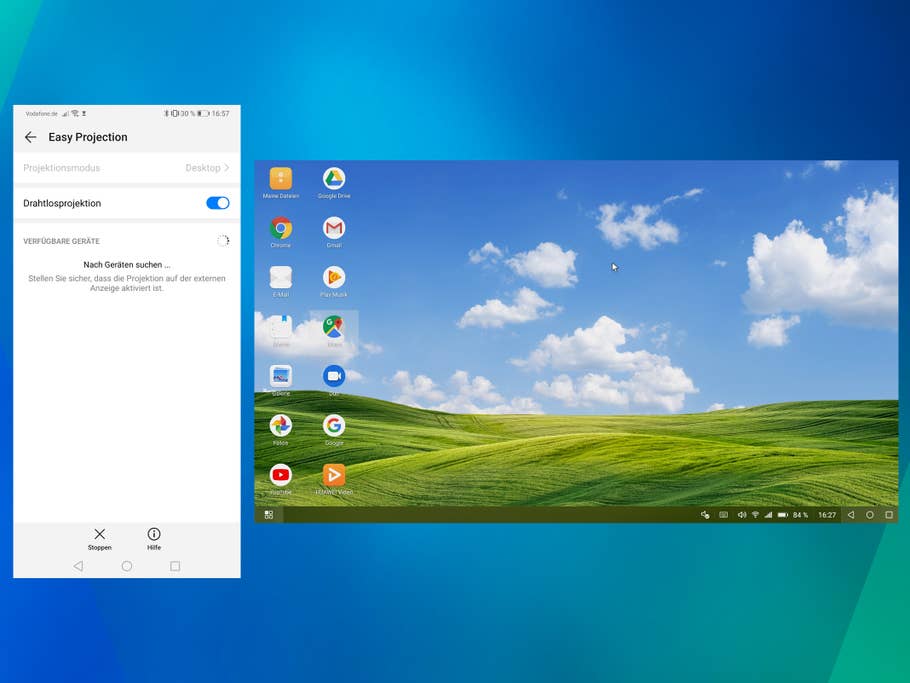Open the HUAWEI Video app
This screenshot has width=910, height=683.
click(x=334, y=474)
